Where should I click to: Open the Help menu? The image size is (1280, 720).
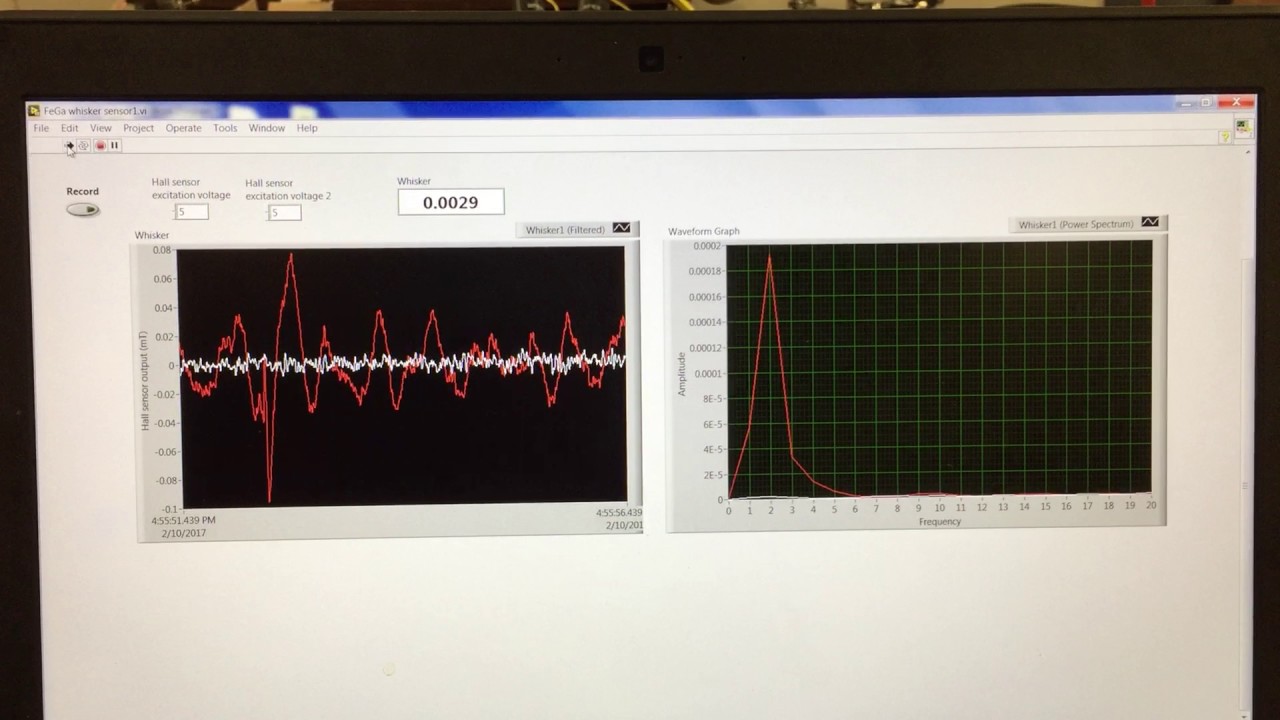(307, 128)
